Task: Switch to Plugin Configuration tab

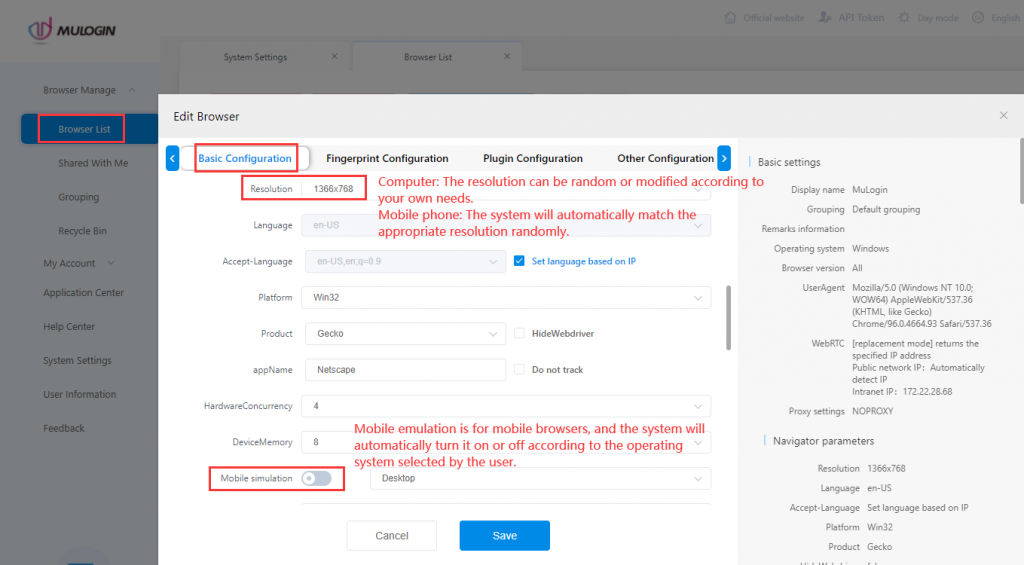Action: pos(533,158)
